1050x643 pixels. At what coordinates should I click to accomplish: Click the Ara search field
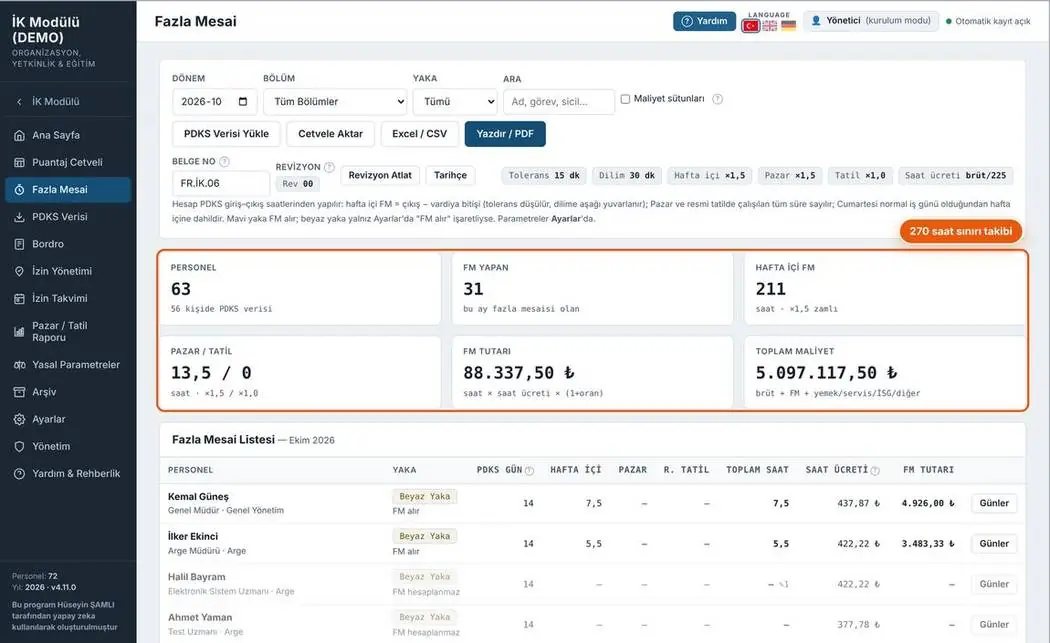(558, 102)
